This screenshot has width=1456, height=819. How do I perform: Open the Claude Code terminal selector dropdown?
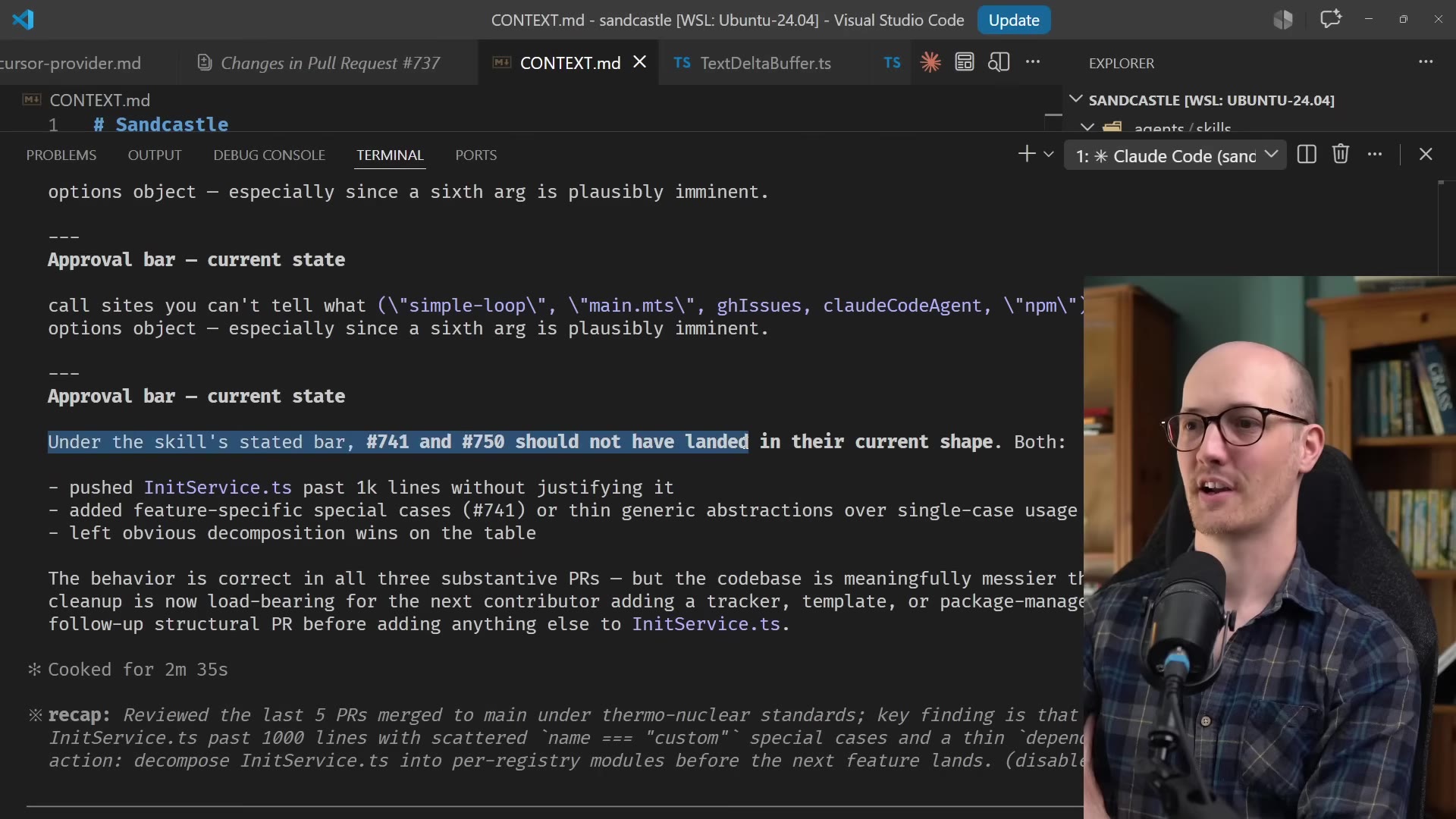click(1175, 155)
